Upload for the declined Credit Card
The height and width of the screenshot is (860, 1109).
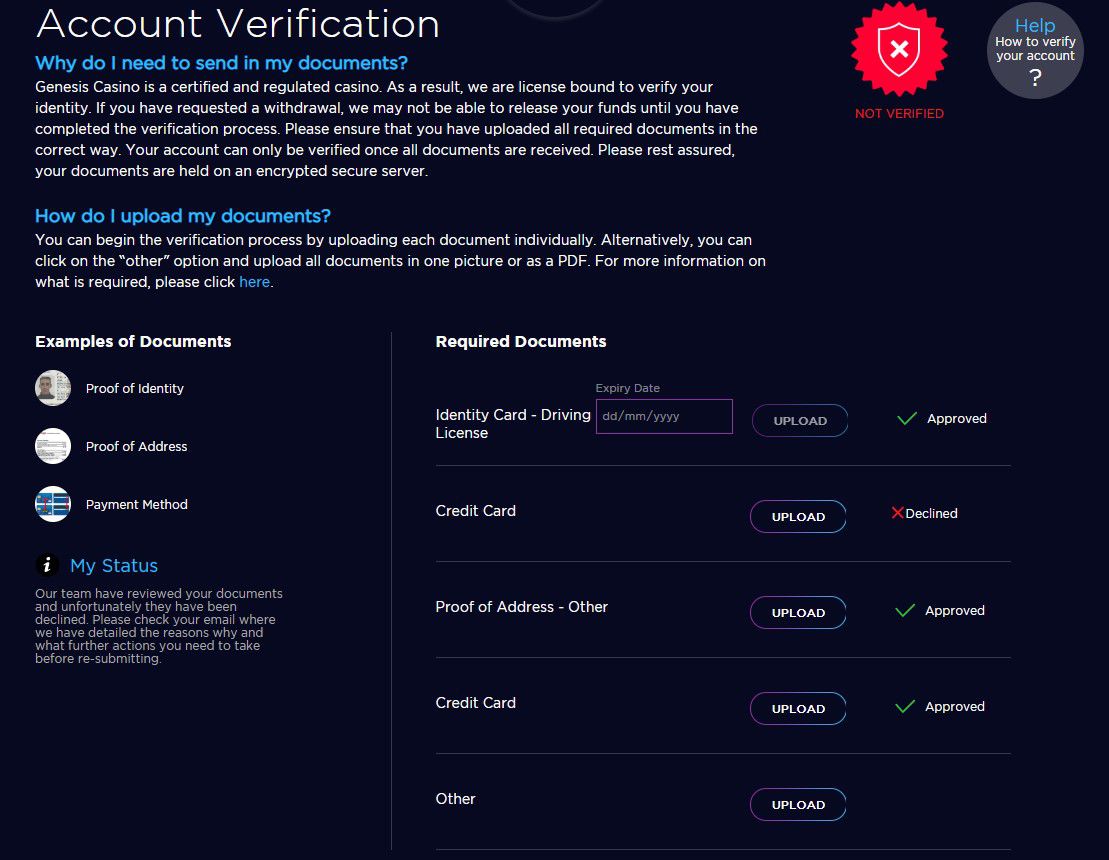tap(798, 517)
